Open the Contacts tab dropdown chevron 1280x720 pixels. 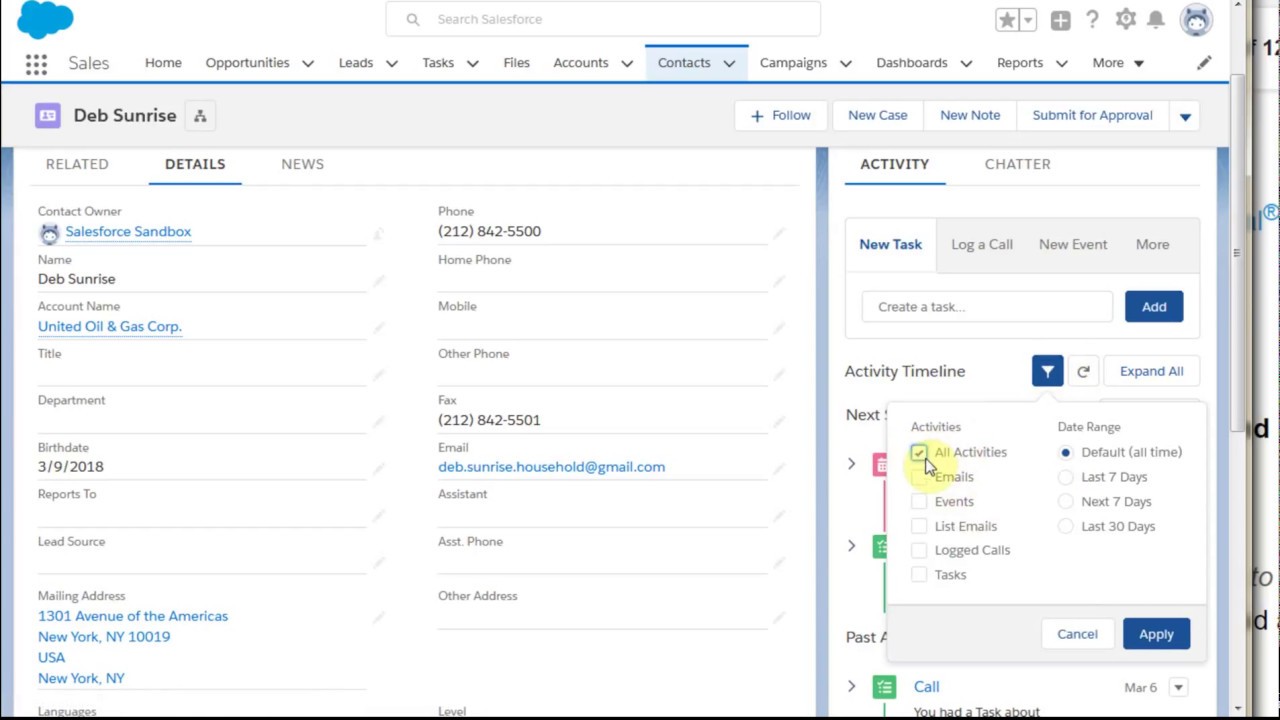(729, 64)
